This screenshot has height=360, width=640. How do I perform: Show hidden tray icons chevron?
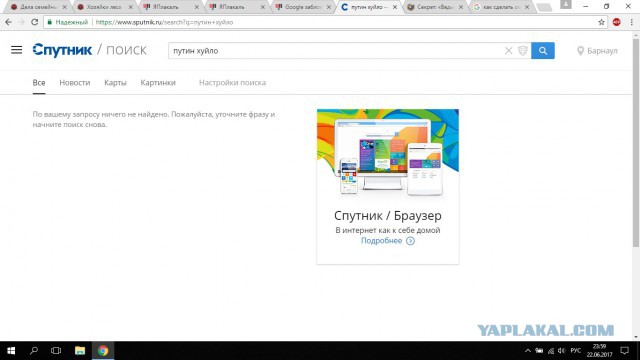(528, 351)
